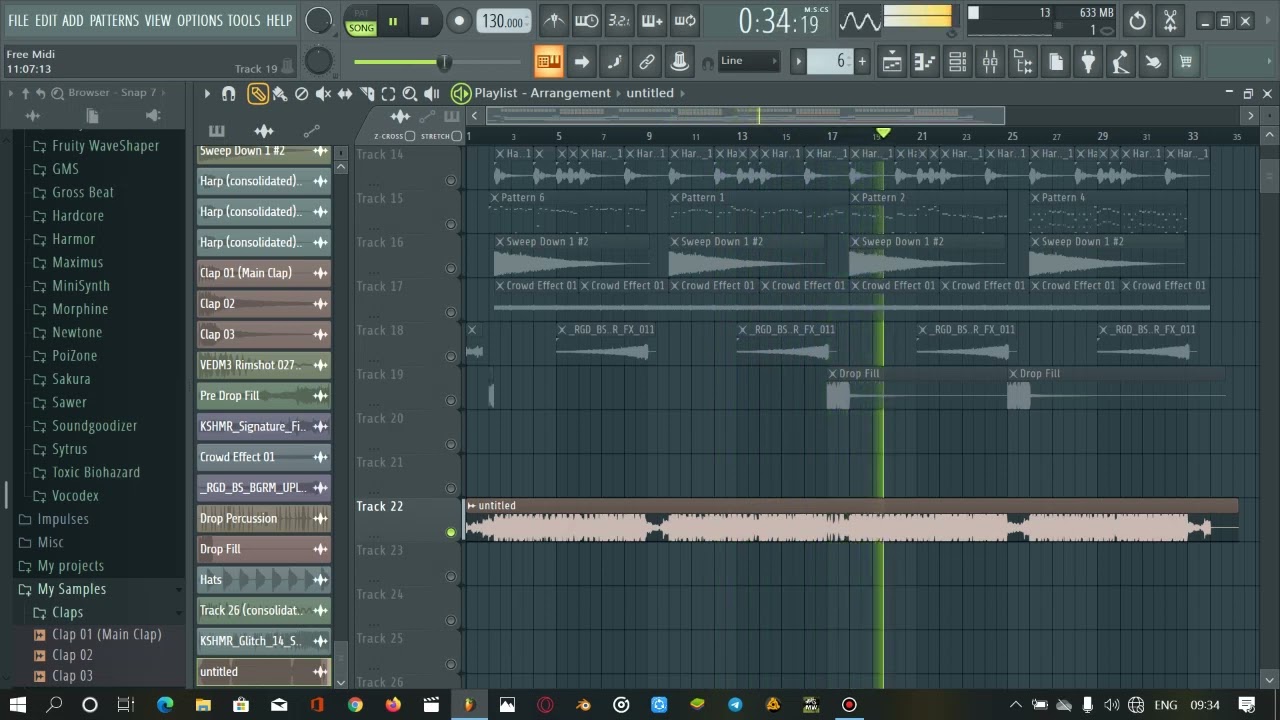Click the step editing arrow icon

pyautogui.click(x=581, y=62)
